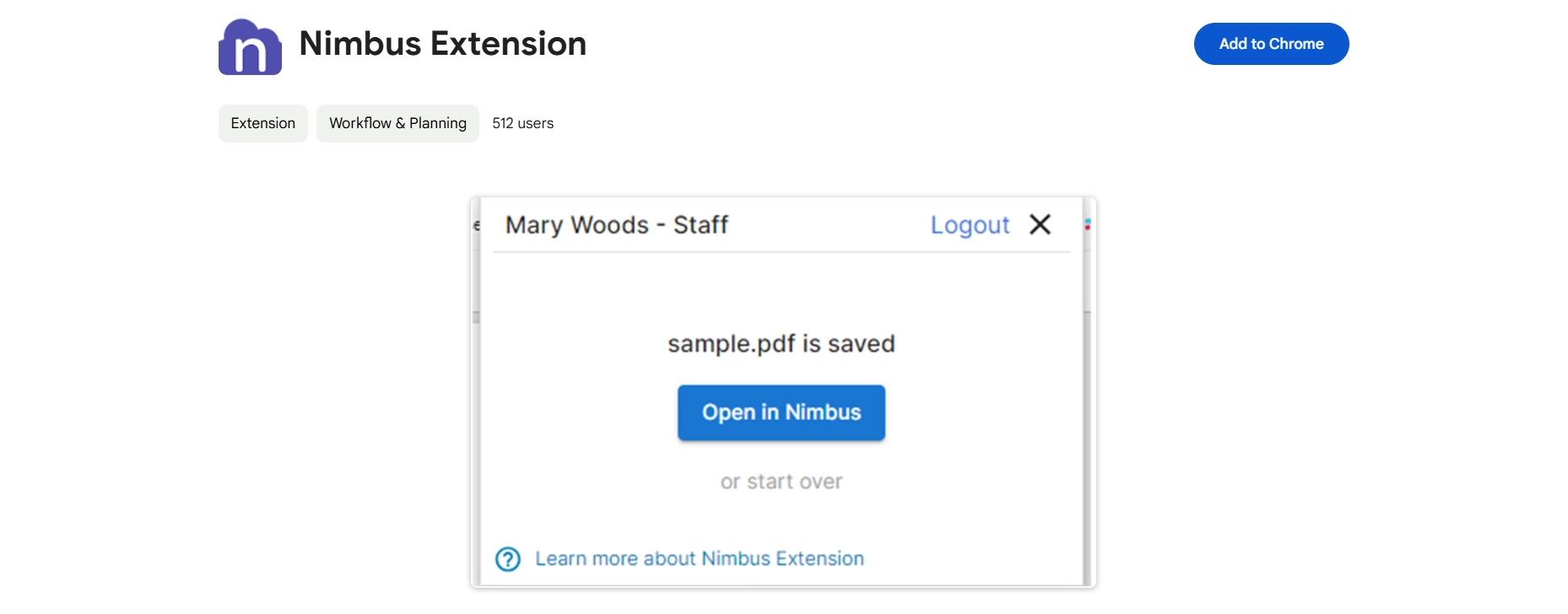Click the extension screenshot preview image

pos(783,392)
